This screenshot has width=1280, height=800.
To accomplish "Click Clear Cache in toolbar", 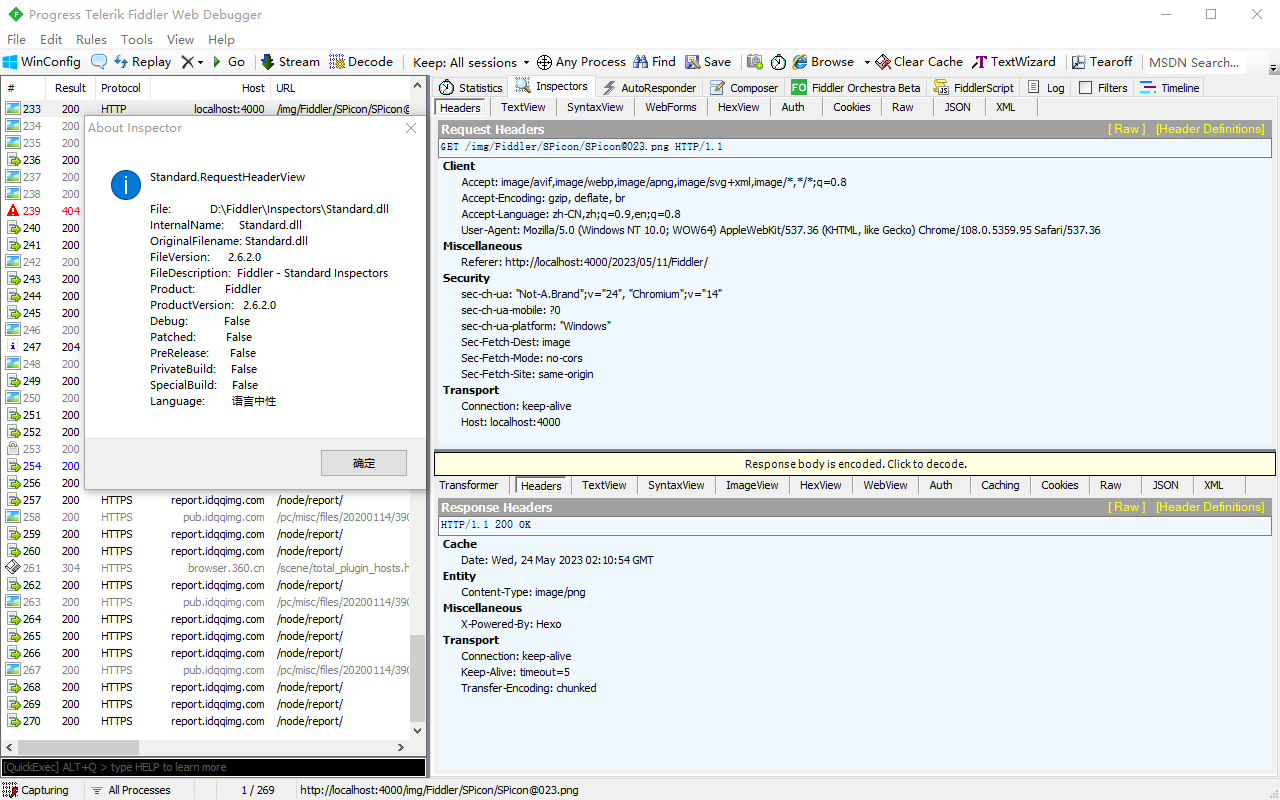I will coord(919,62).
